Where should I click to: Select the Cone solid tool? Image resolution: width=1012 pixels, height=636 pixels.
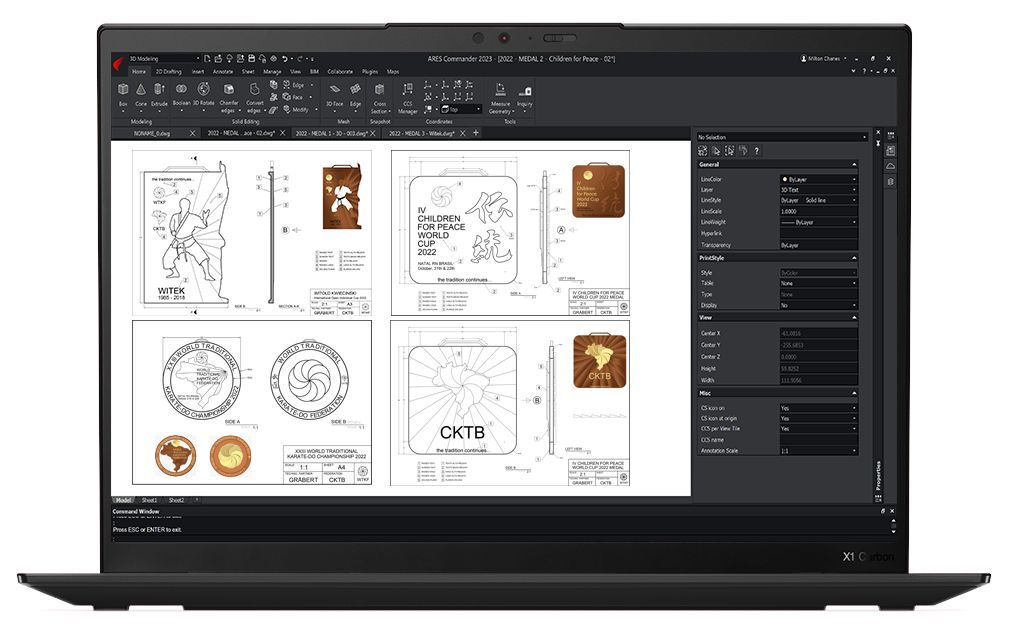[x=141, y=94]
